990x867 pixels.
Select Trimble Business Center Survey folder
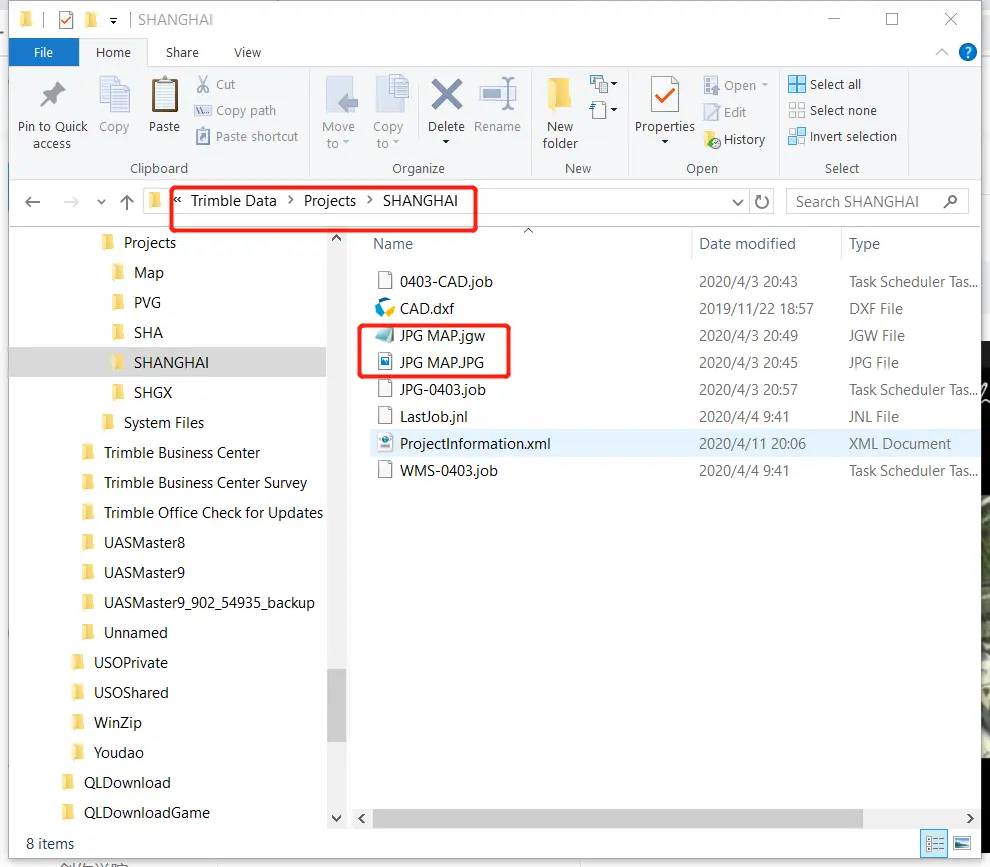point(205,483)
